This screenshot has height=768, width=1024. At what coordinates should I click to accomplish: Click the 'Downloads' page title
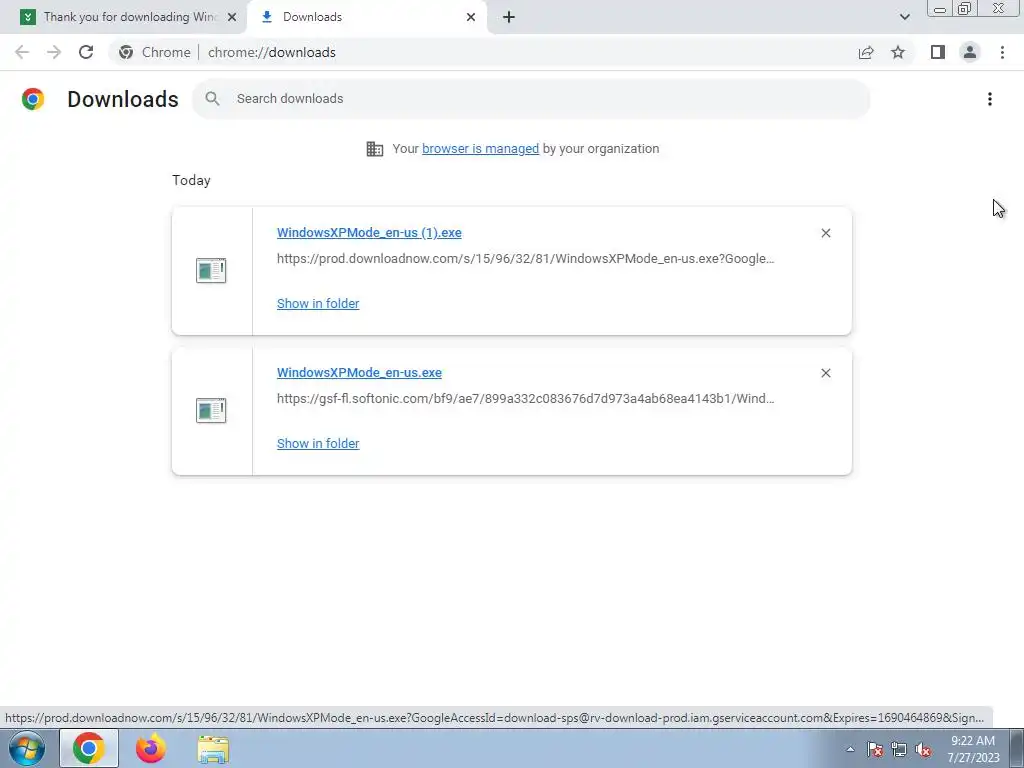click(x=123, y=99)
